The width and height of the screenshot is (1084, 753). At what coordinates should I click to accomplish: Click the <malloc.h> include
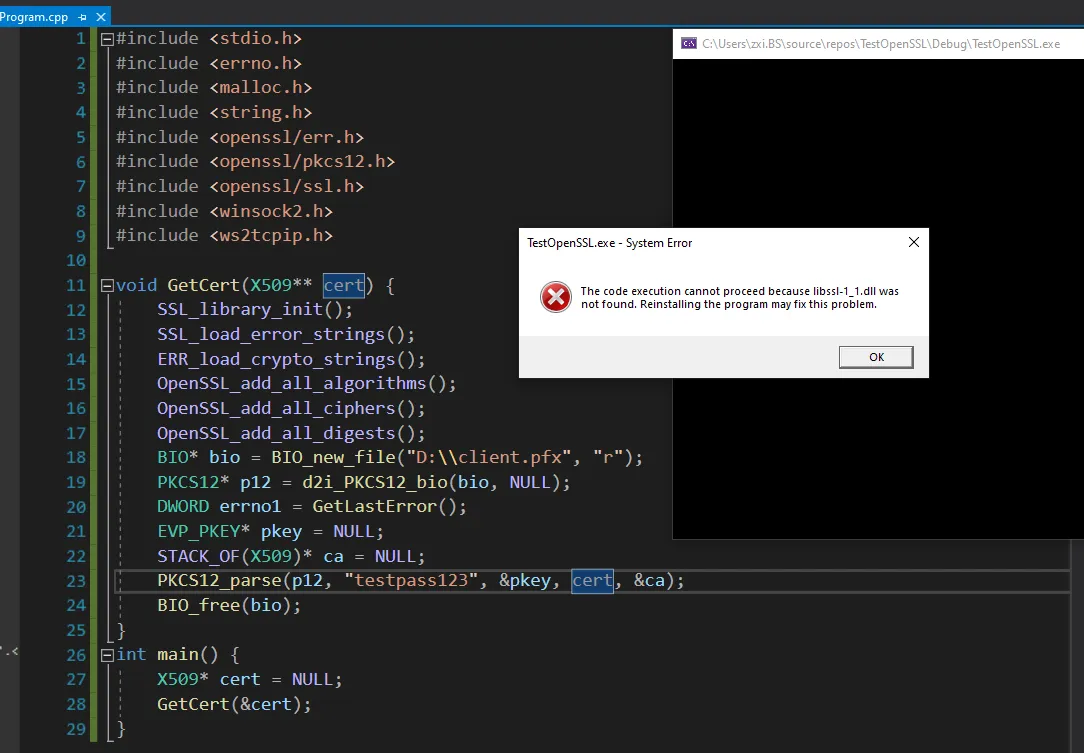(261, 87)
